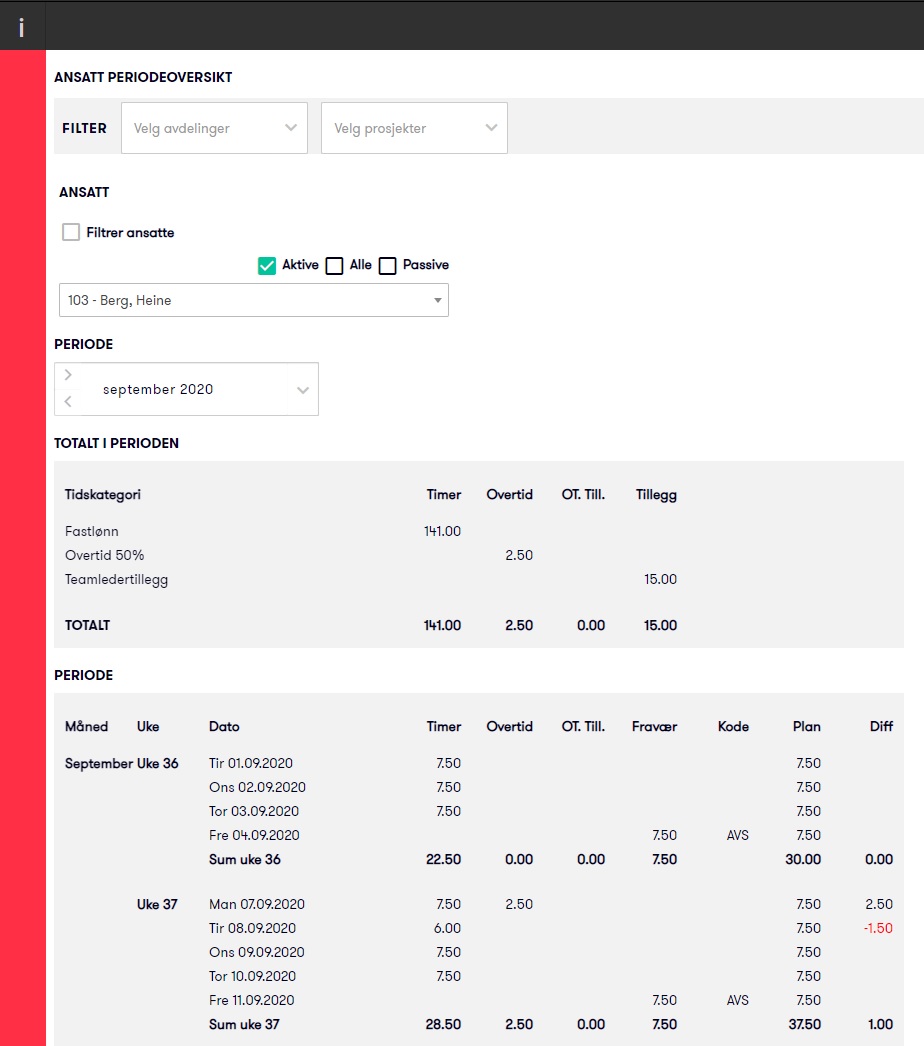
Task: Click the AVS code for 04.09.2020
Action: click(x=738, y=835)
